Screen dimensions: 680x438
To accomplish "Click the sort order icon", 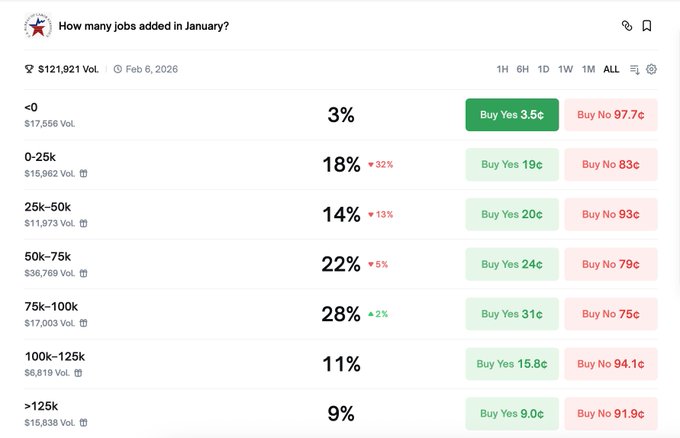I will coord(635,69).
